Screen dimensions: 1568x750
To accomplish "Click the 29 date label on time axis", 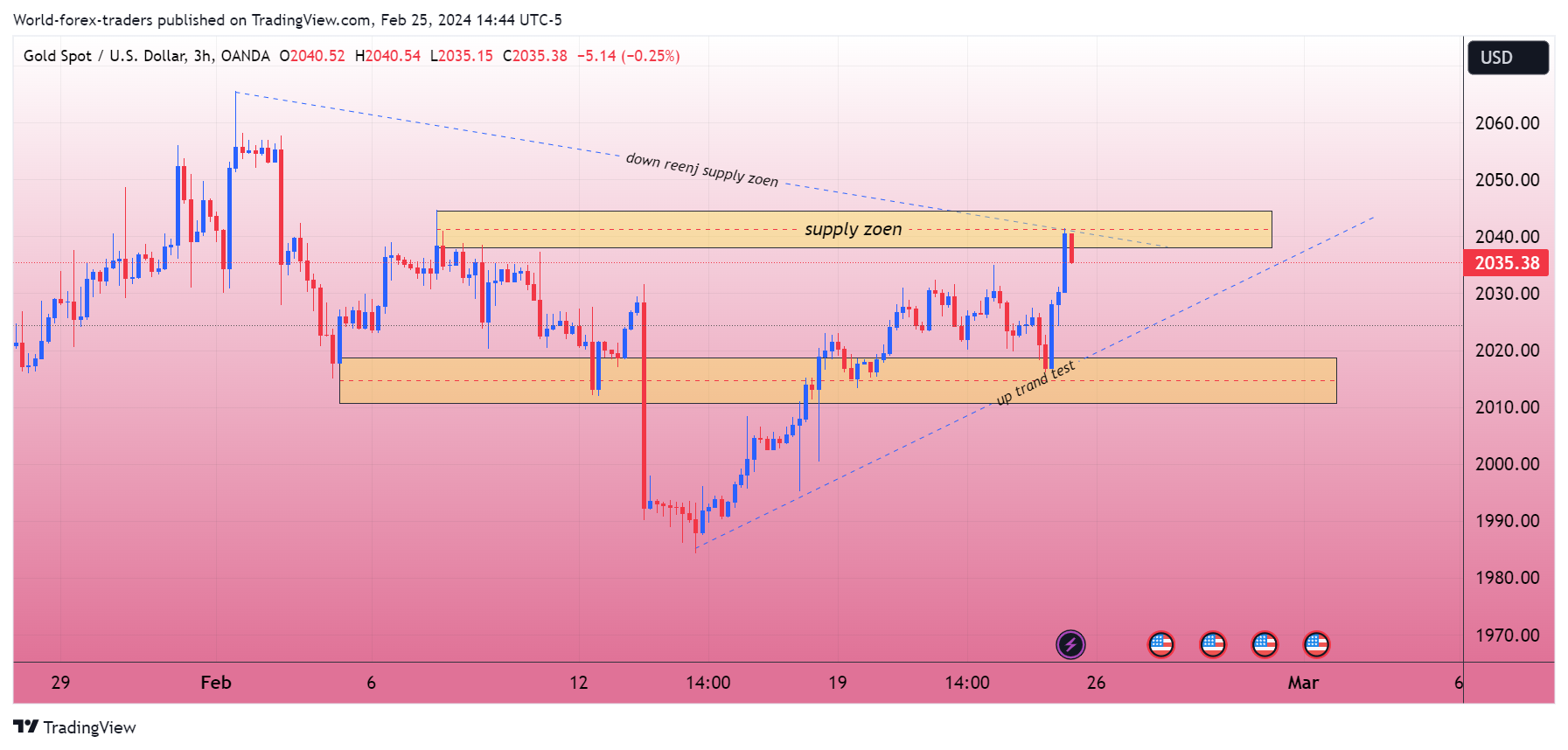I will pyautogui.click(x=60, y=683).
